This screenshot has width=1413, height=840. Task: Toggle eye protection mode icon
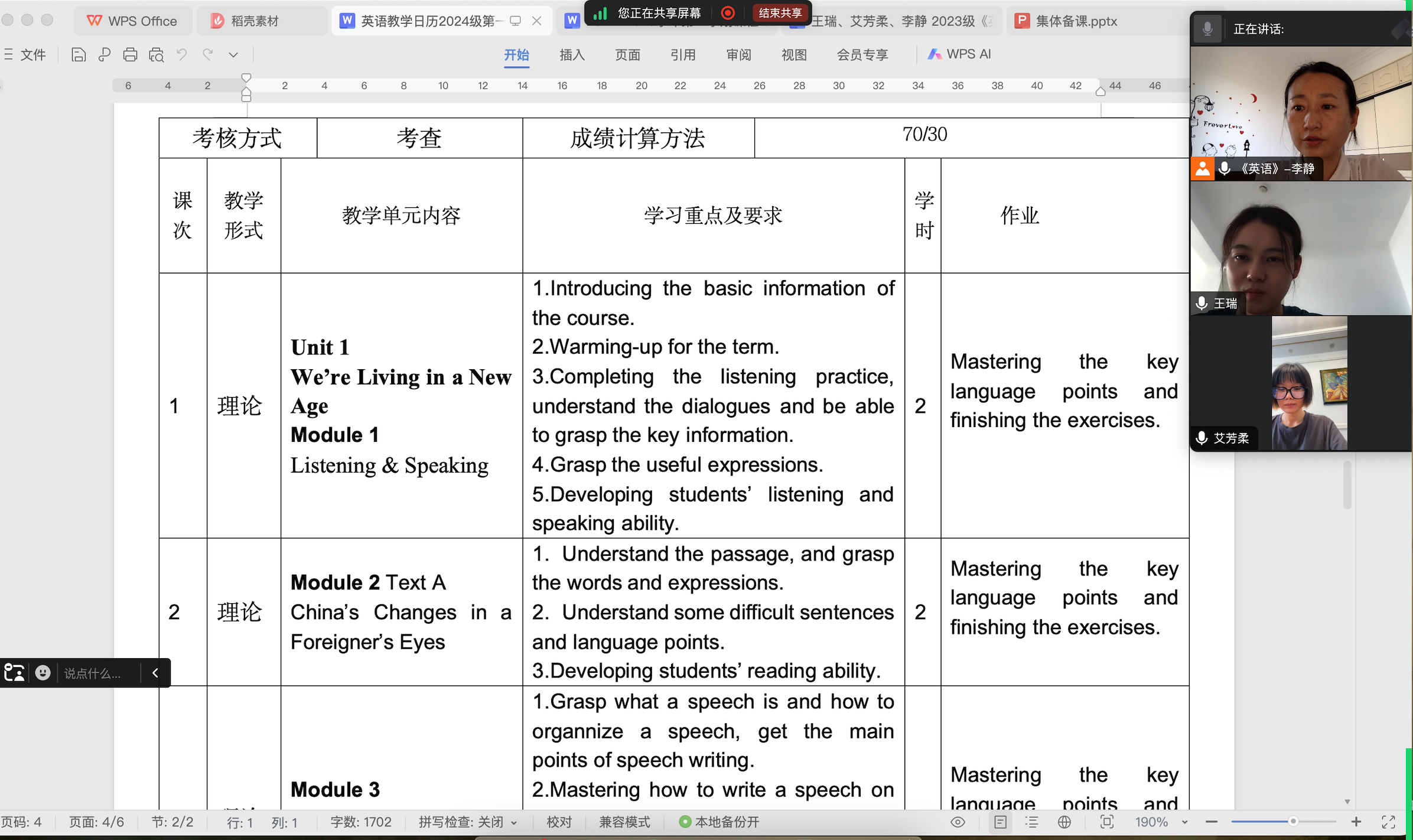click(958, 822)
